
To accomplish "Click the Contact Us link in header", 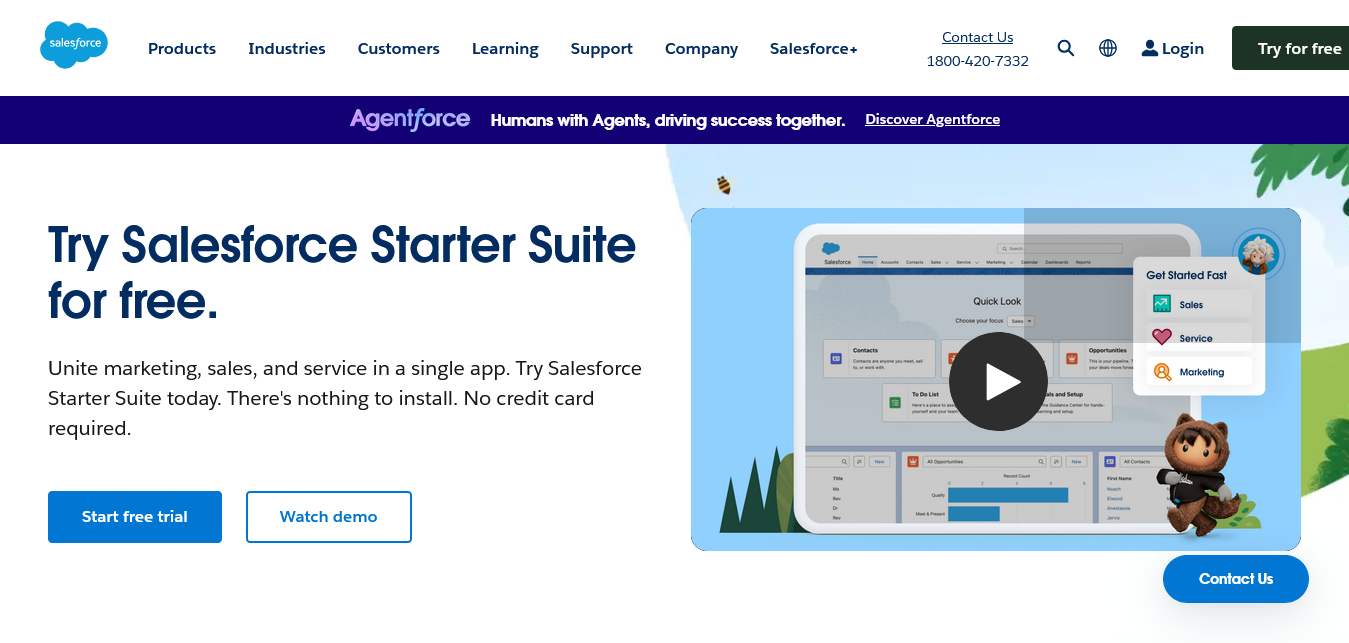I will coord(978,37).
